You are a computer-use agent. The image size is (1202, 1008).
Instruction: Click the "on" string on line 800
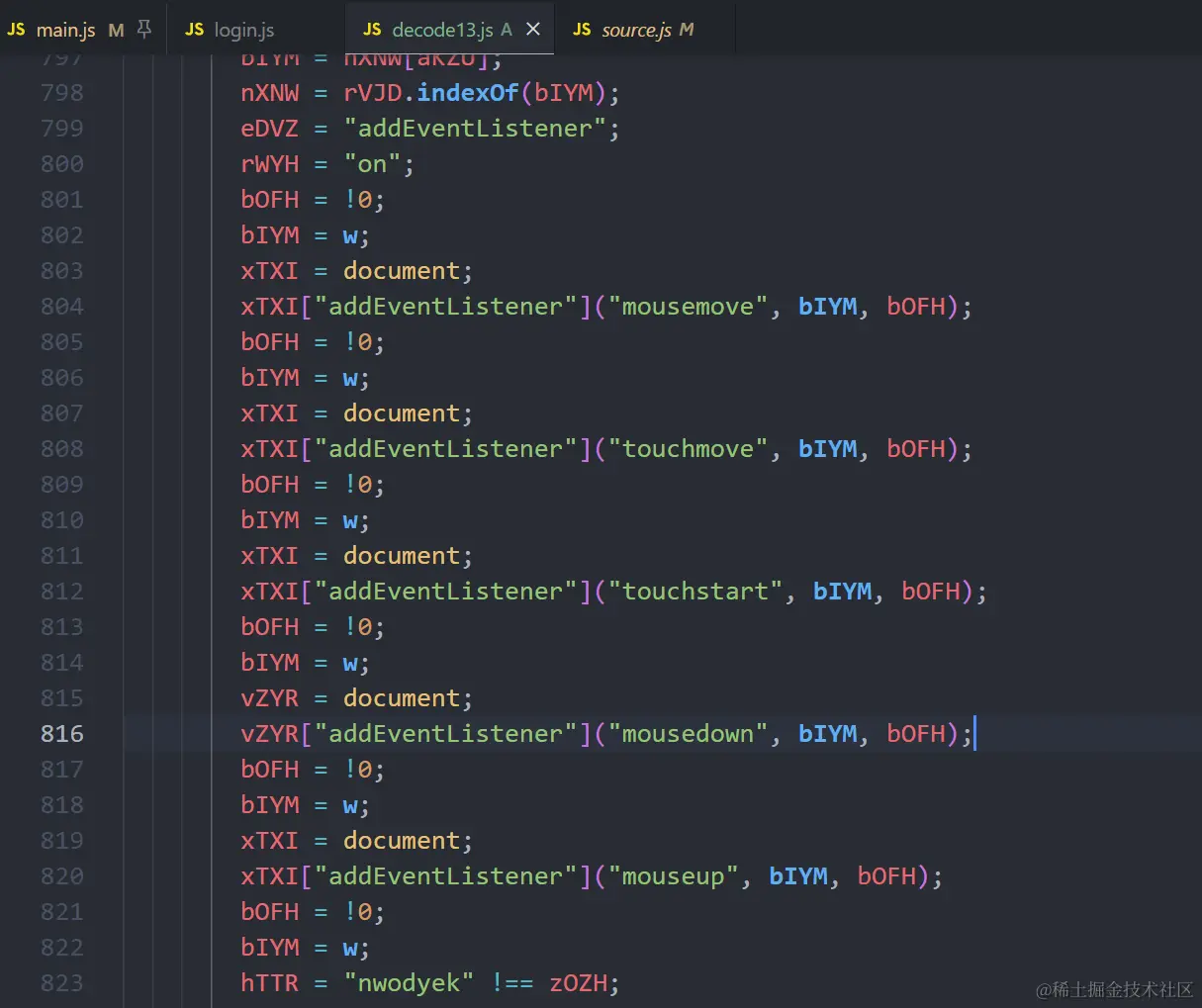click(373, 164)
